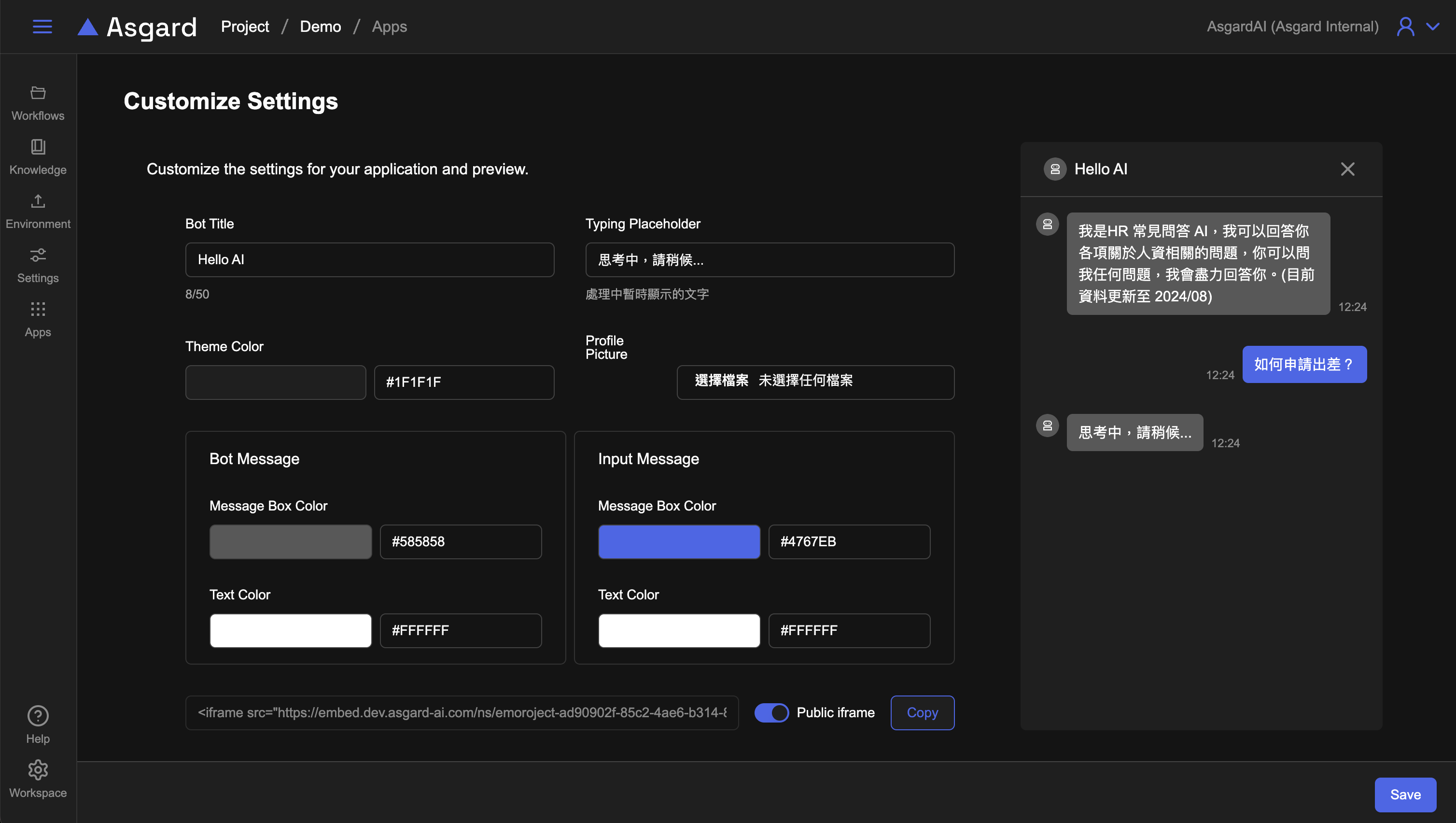Viewport: 1456px width, 823px height.
Task: Close the Hello AI chat preview
Action: click(1347, 169)
